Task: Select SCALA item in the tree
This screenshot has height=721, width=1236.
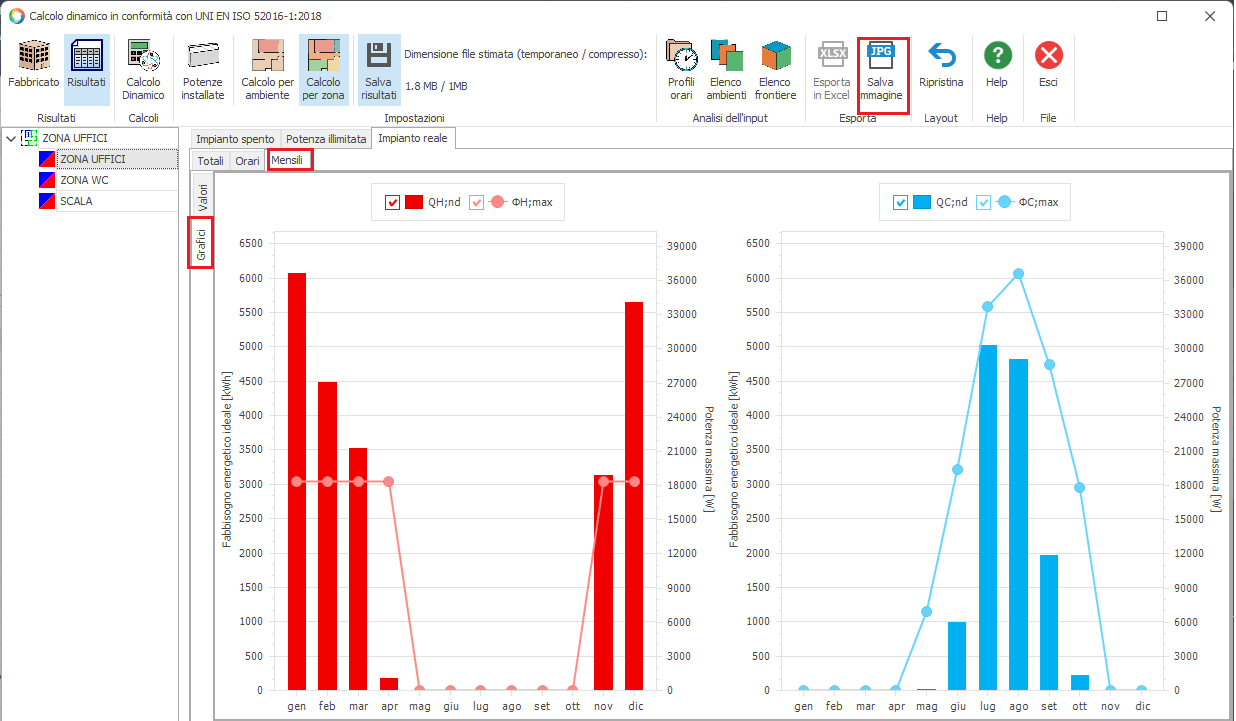Action: (76, 201)
